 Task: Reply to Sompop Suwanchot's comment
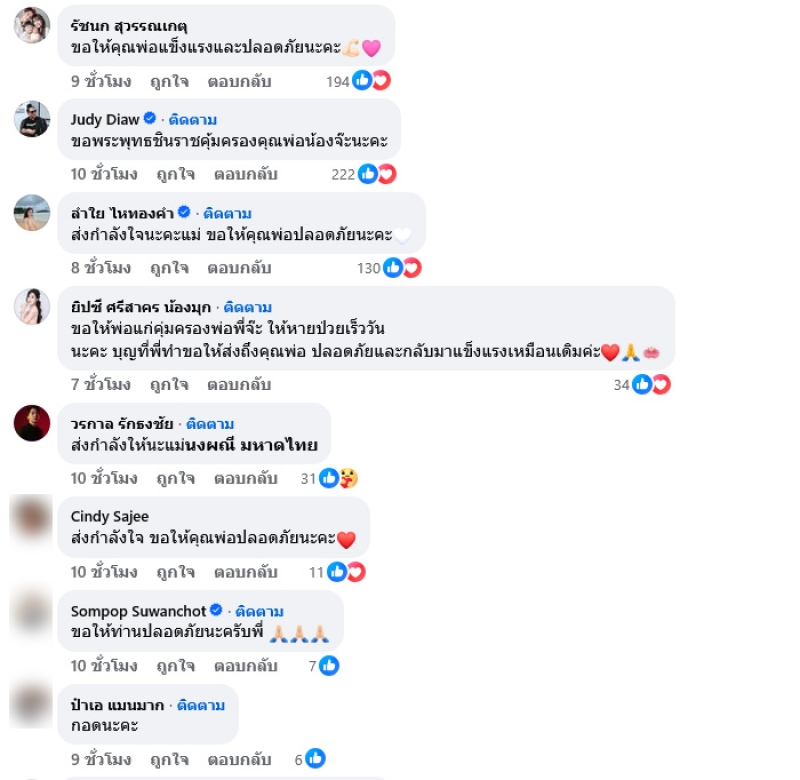pos(245,666)
